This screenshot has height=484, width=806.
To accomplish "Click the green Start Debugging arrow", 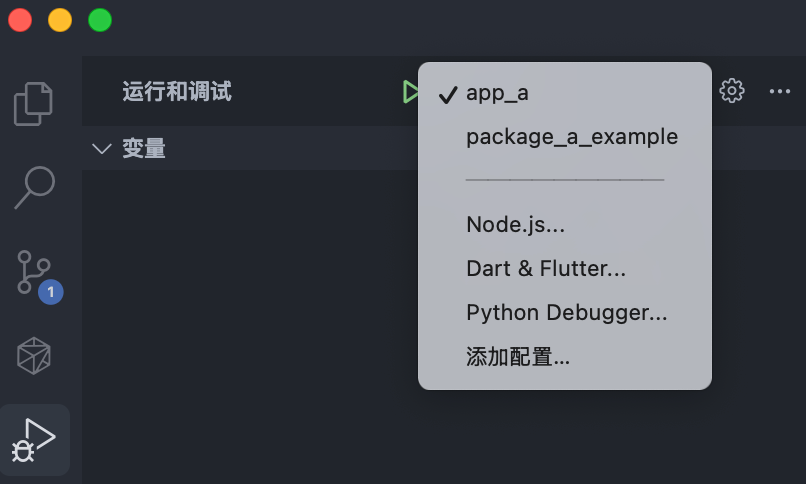I will point(410,92).
